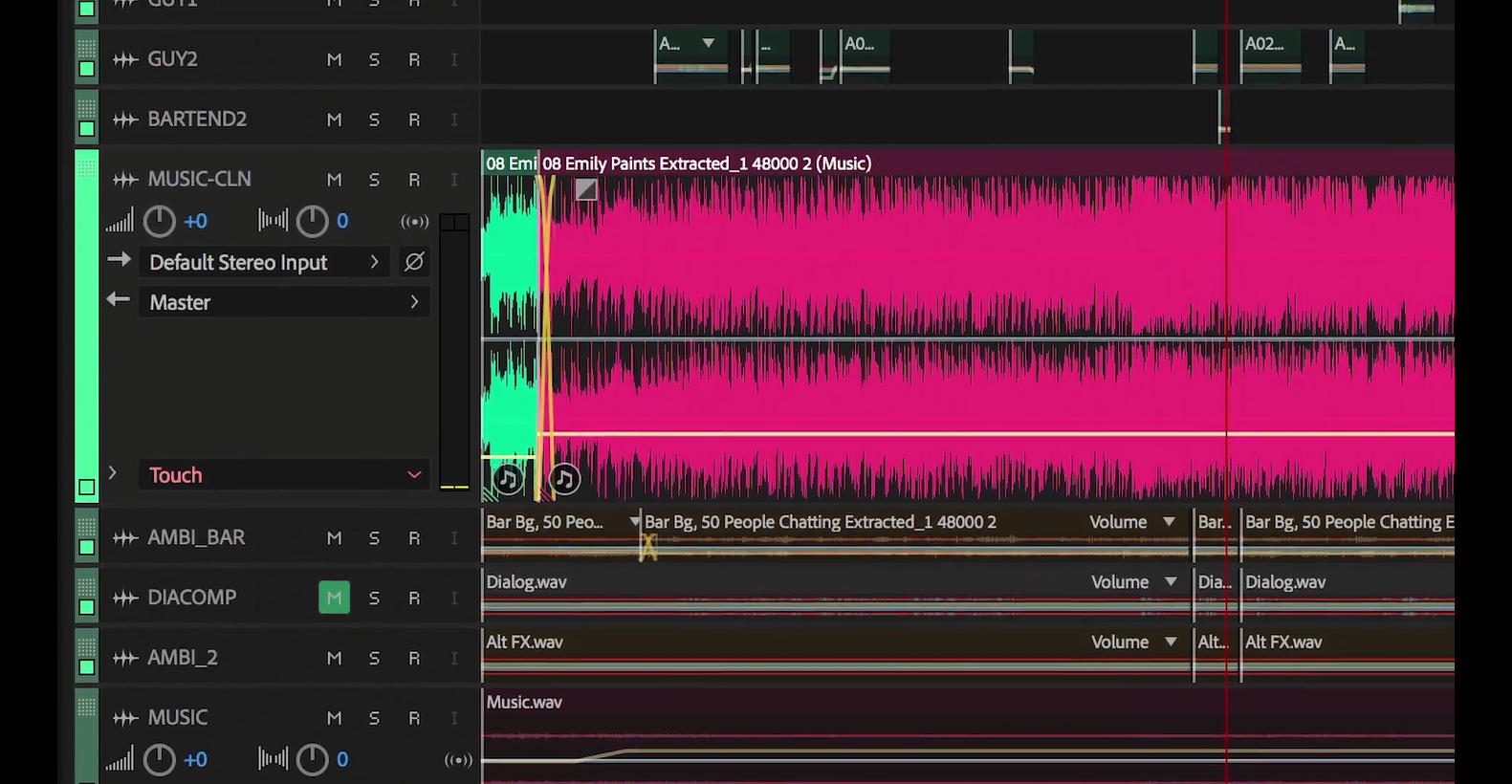Image resolution: width=1512 pixels, height=784 pixels.
Task: Click the DIACOMP track waveform icon
Action: 125,599
